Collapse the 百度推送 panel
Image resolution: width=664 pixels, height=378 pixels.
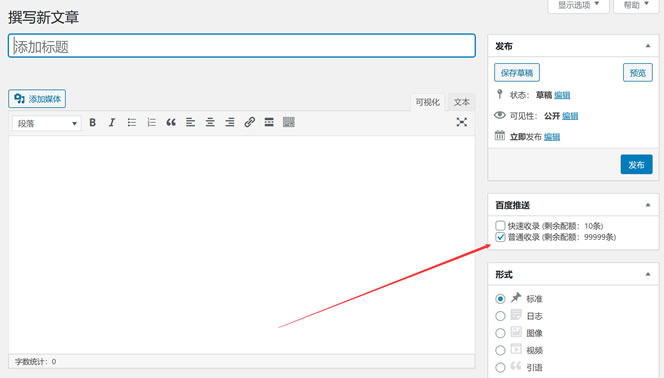click(x=648, y=205)
